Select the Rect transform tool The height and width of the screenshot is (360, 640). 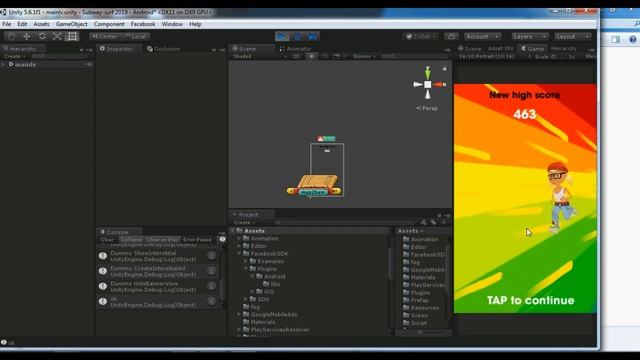(x=72, y=36)
